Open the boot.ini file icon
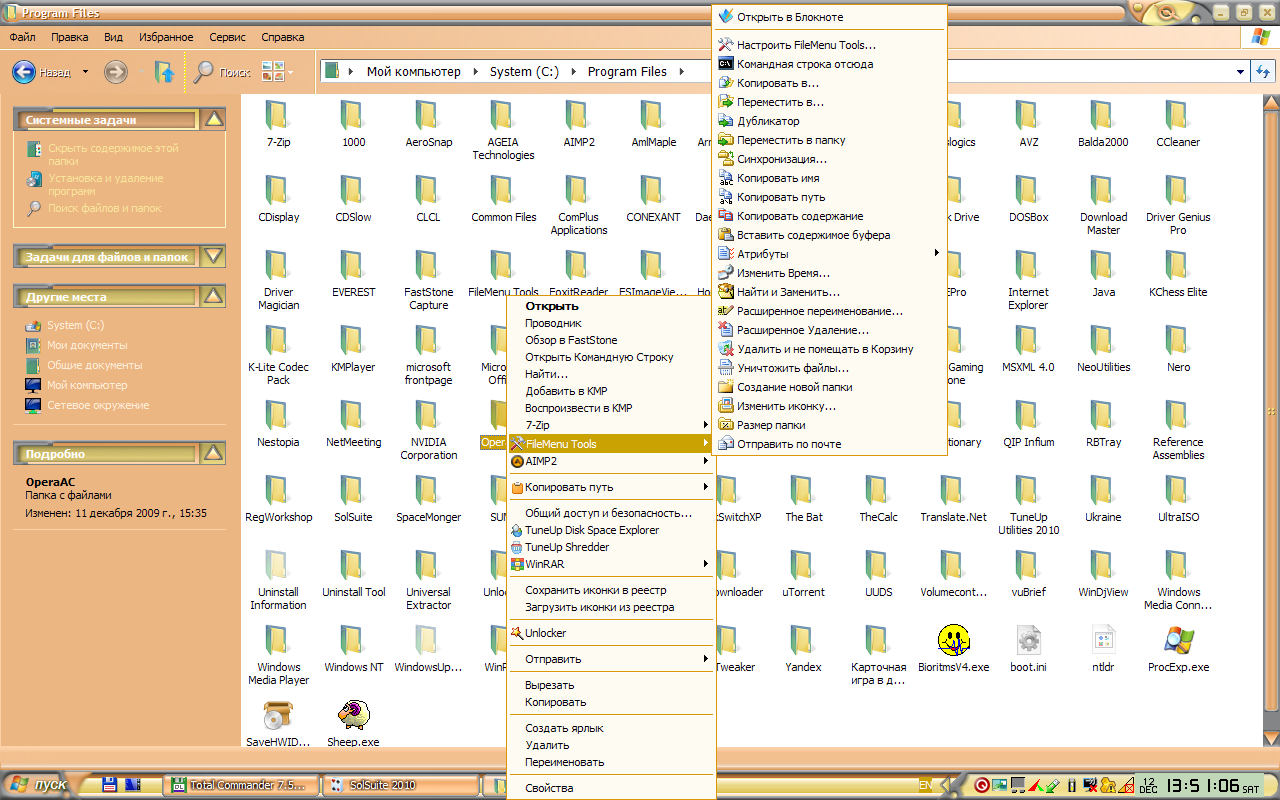1280x800 pixels. 1028,641
